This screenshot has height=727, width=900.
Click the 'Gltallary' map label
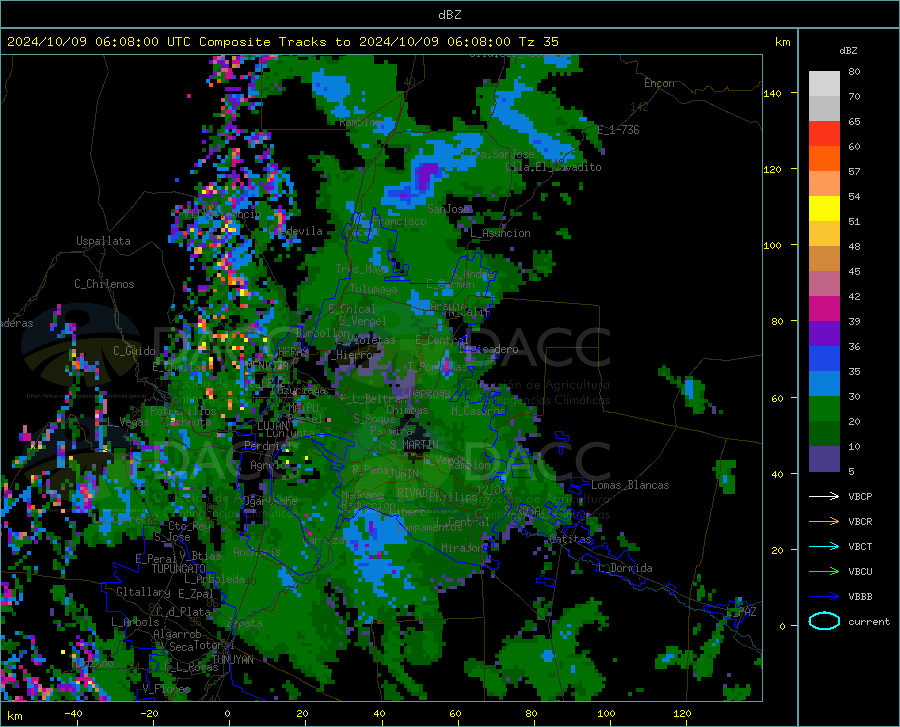(x=143, y=592)
